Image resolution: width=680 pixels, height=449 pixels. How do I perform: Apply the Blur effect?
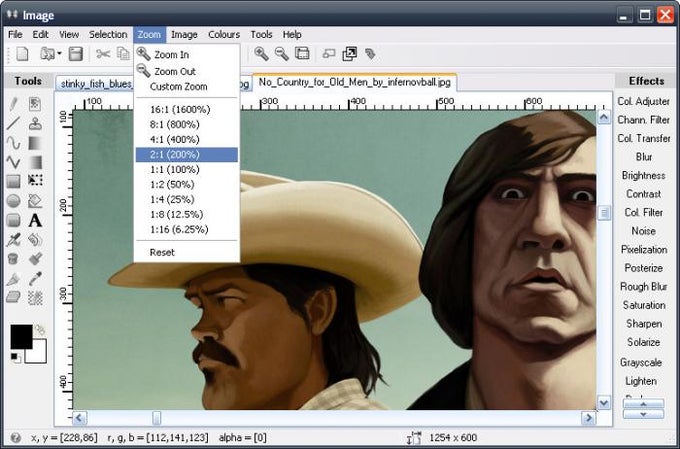coord(644,157)
